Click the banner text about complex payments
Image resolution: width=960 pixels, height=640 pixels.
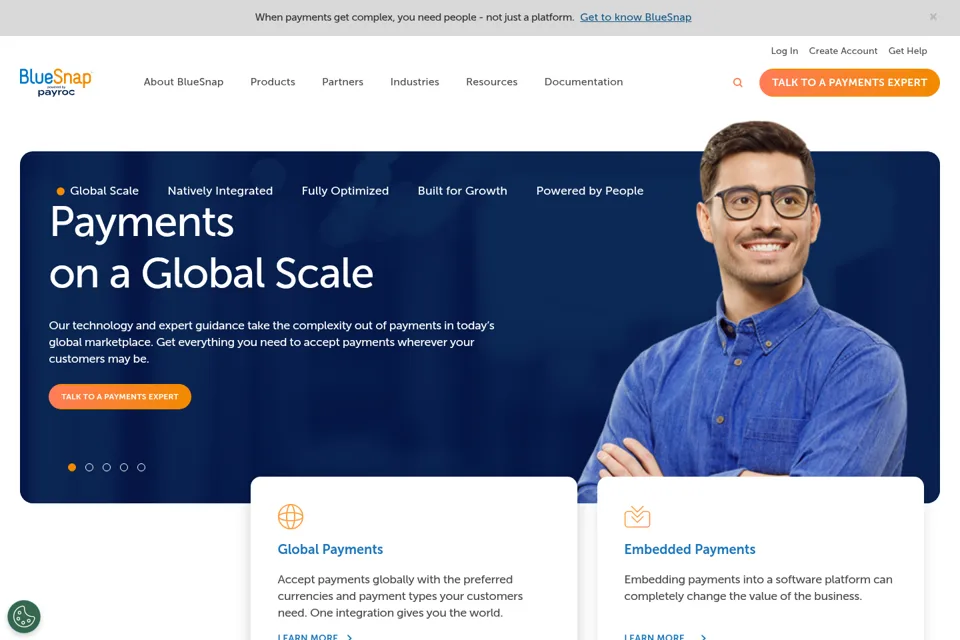pos(414,17)
